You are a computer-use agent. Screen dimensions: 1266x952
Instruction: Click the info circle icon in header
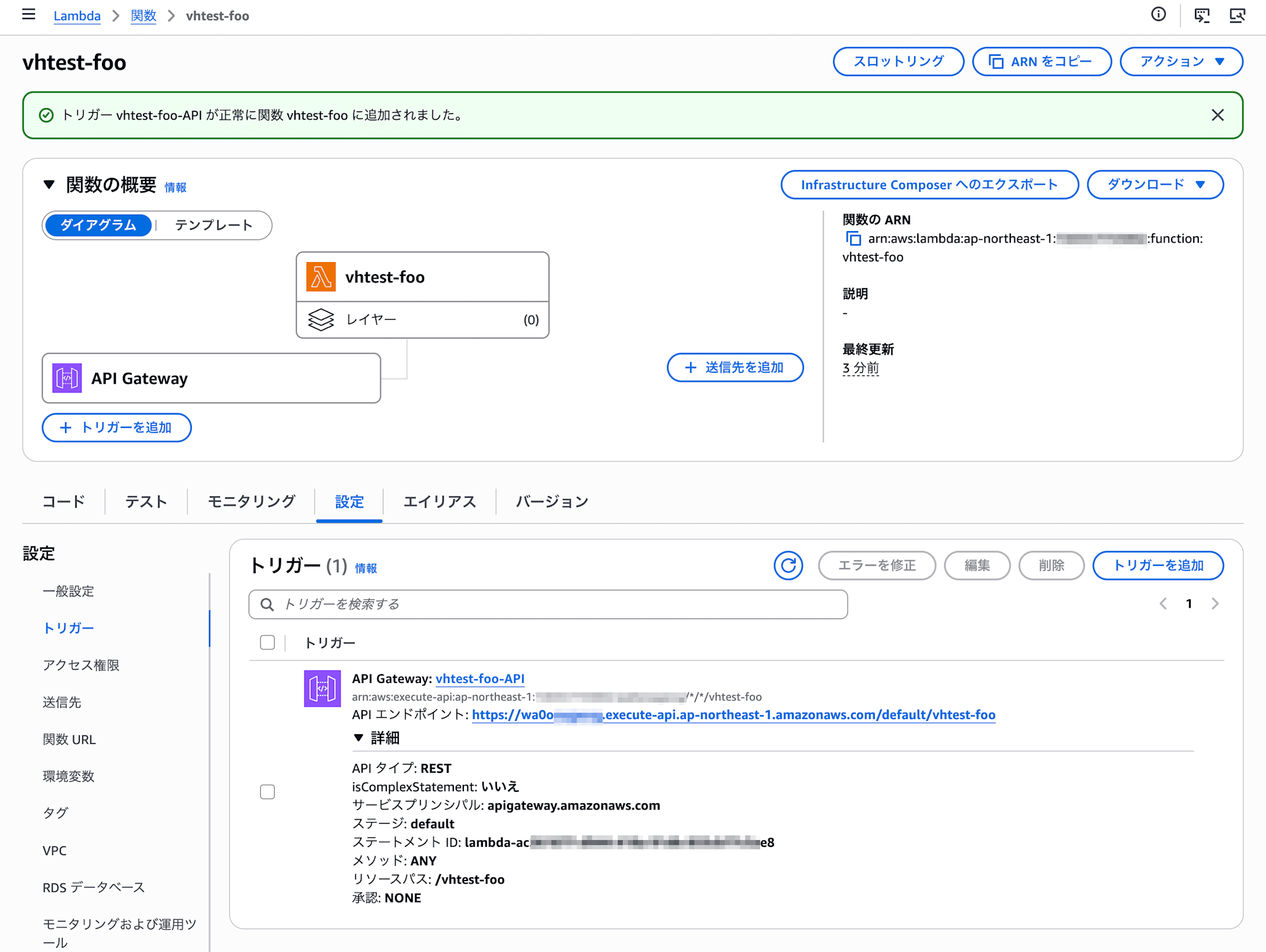click(1158, 15)
